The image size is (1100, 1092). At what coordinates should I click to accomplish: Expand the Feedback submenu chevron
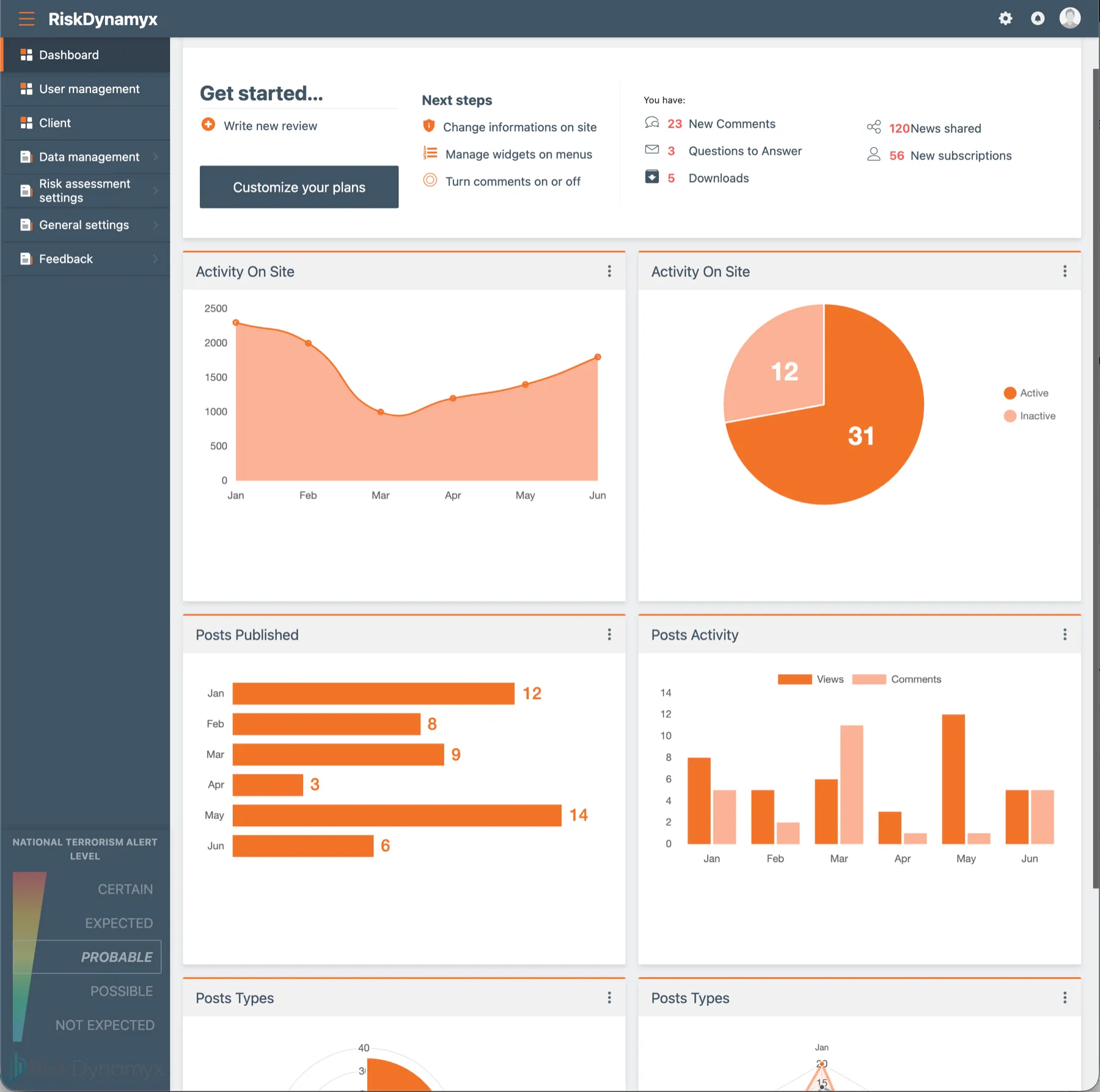click(155, 259)
